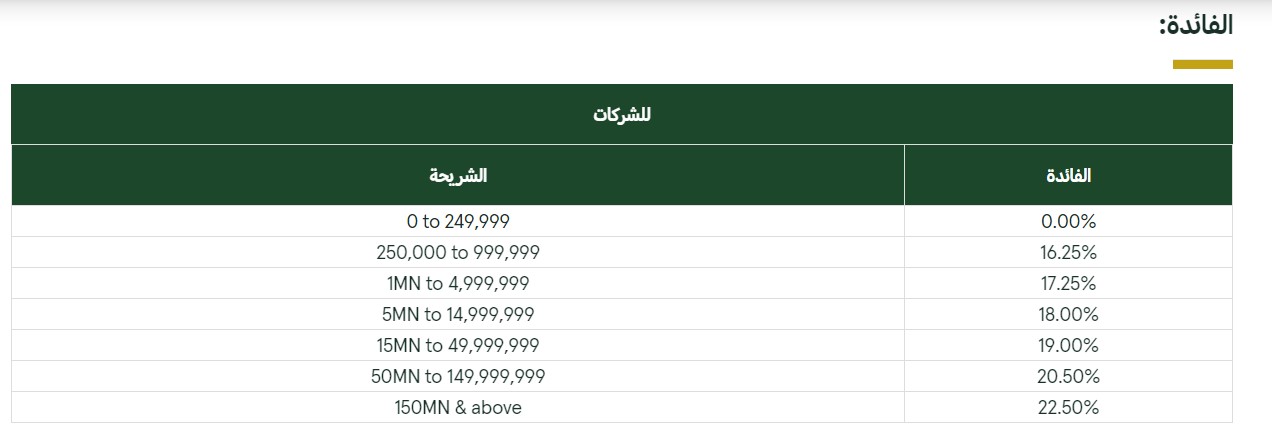Click the 1MN to 4,999,999 tier cell
Viewport: 1272px width, 438px height.
[x=458, y=283]
